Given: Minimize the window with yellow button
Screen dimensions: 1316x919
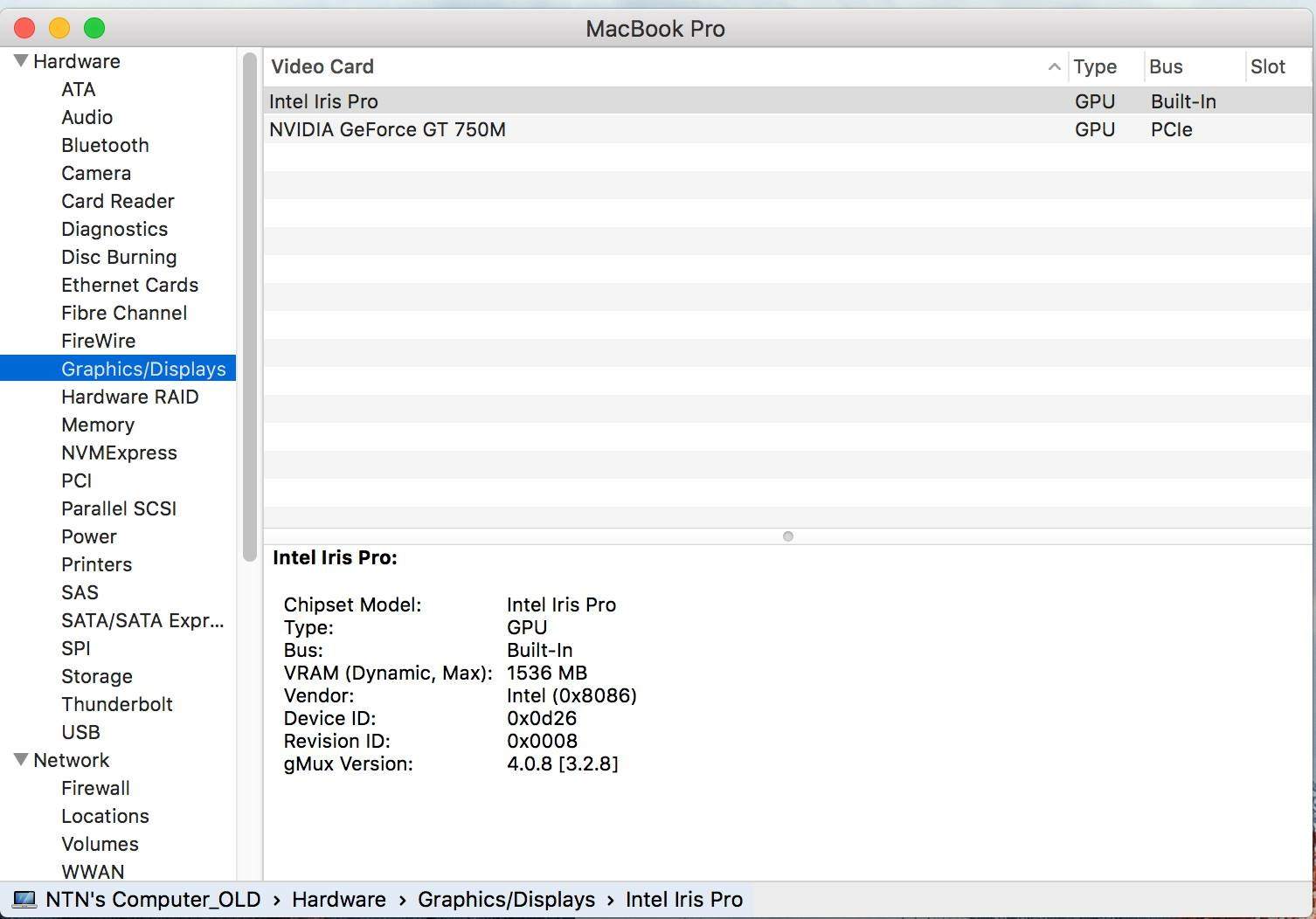Looking at the screenshot, I should pos(59,28).
